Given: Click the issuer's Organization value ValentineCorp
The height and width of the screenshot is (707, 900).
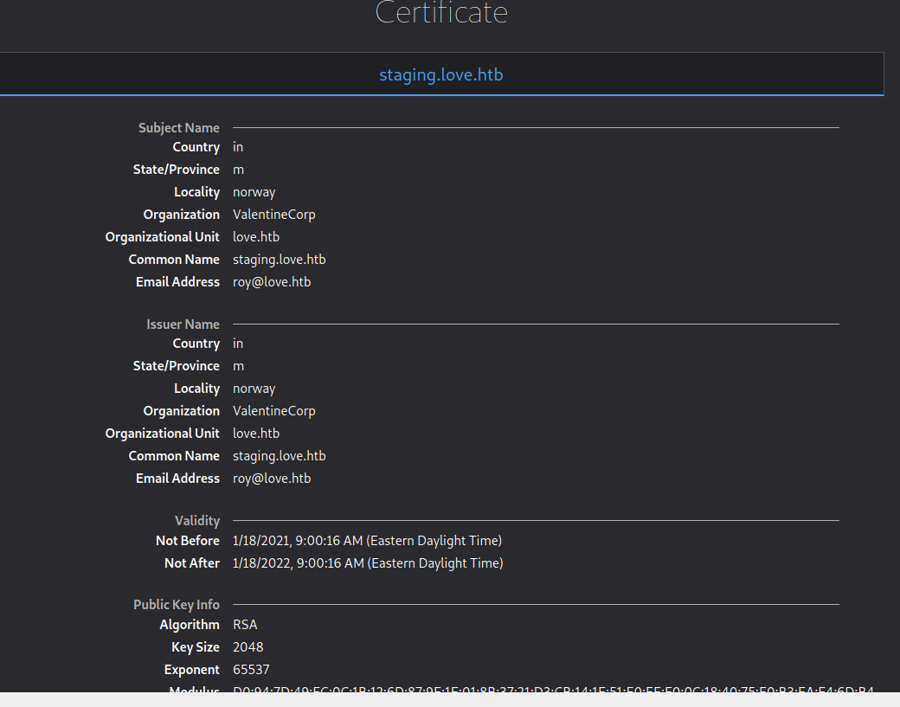Looking at the screenshot, I should (274, 411).
